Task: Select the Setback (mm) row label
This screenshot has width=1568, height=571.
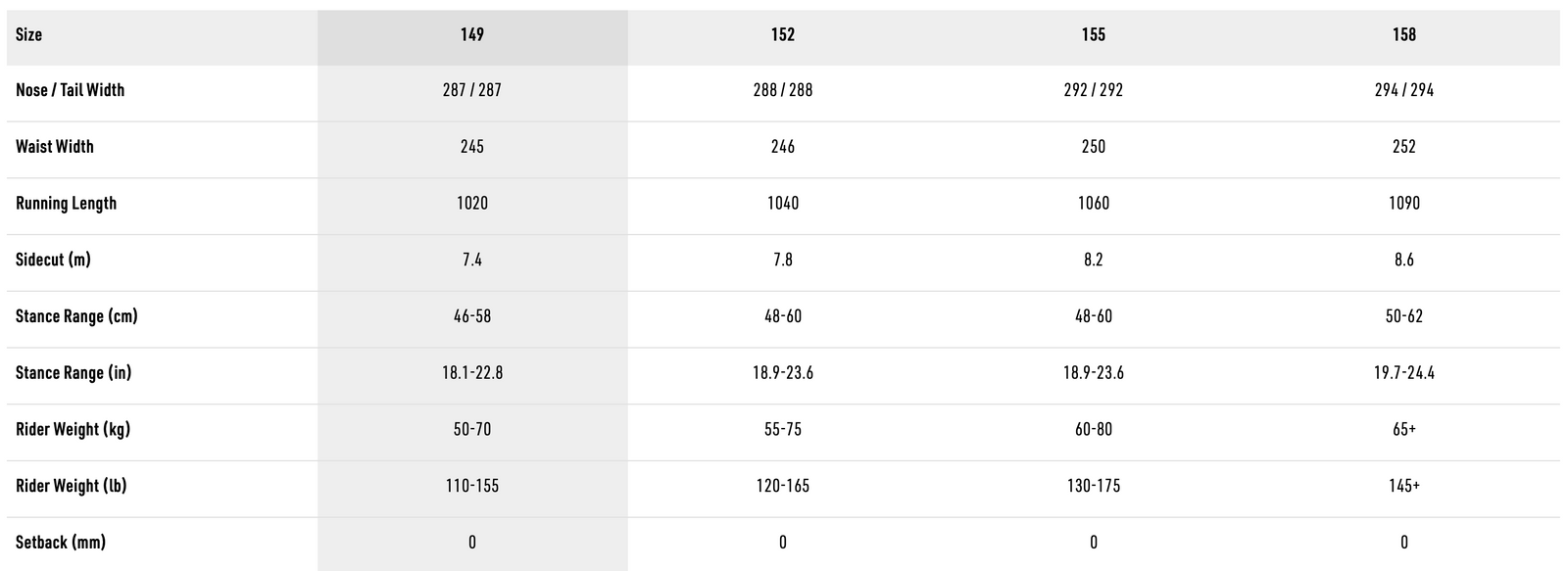Action: pyautogui.click(x=61, y=543)
